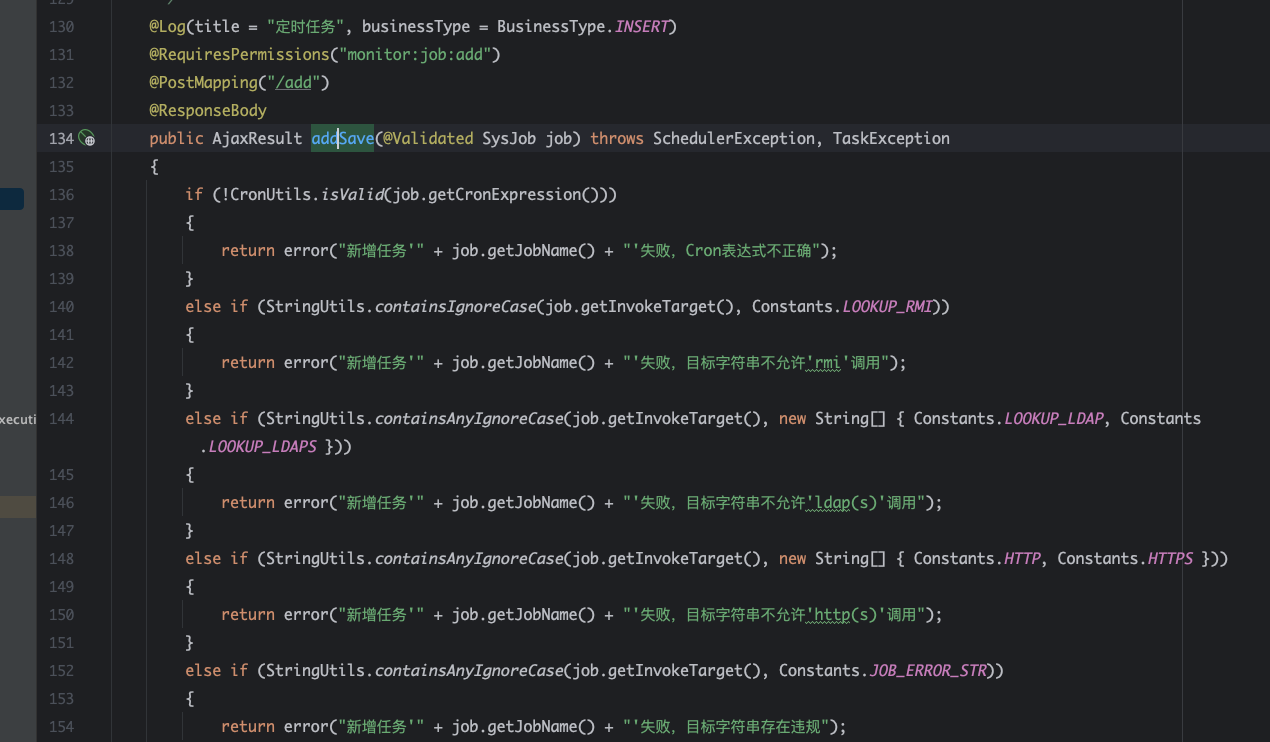The width and height of the screenshot is (1270, 742).
Task: Click the LOOKUP_LDAP constant
Action: [1054, 418]
